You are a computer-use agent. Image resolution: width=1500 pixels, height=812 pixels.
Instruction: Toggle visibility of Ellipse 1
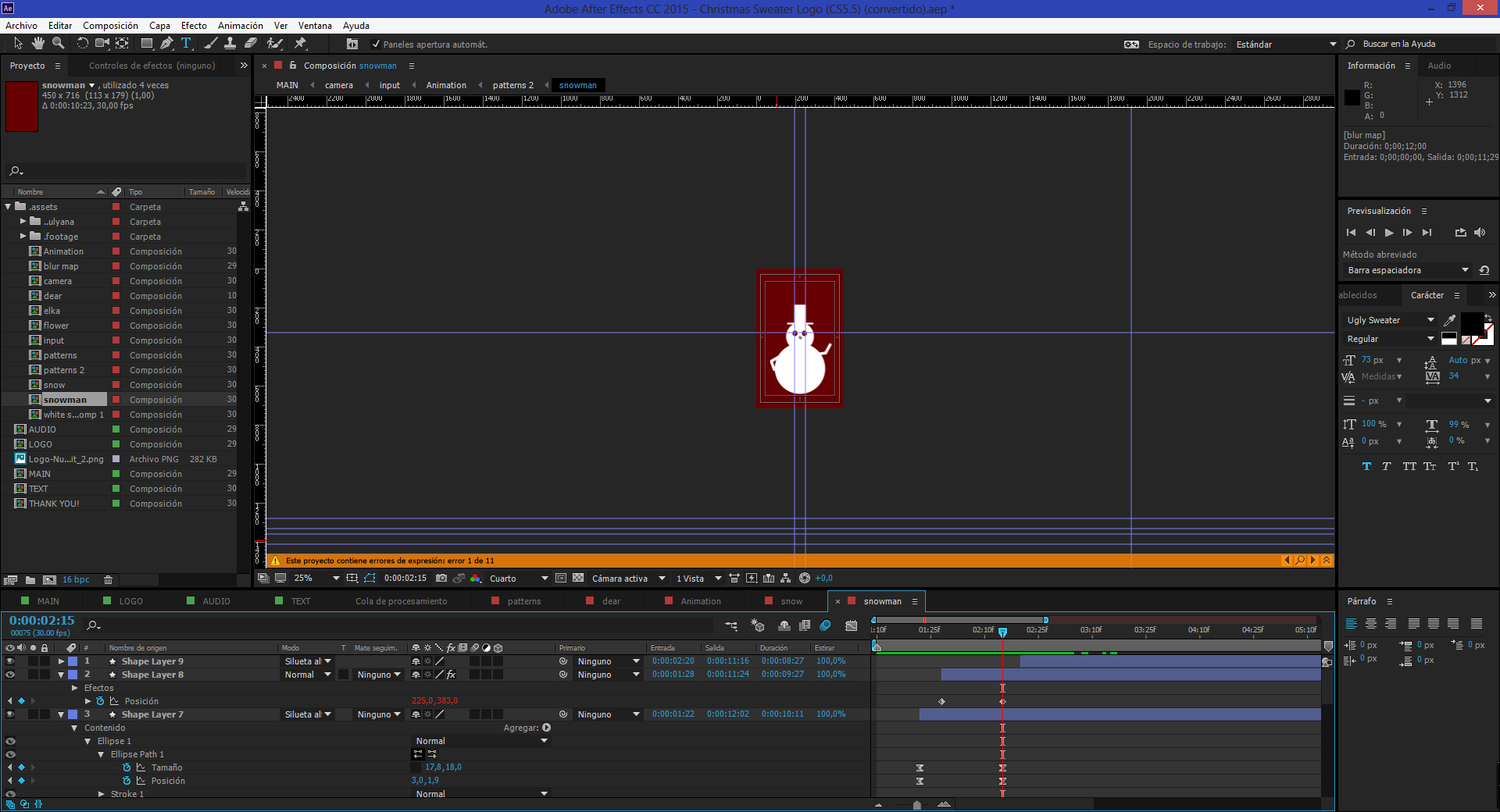[x=10, y=742]
